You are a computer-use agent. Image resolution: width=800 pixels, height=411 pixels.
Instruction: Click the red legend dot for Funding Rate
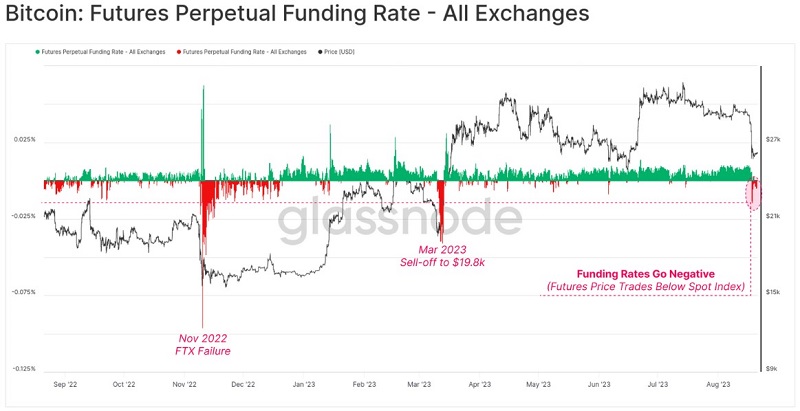(x=178, y=51)
